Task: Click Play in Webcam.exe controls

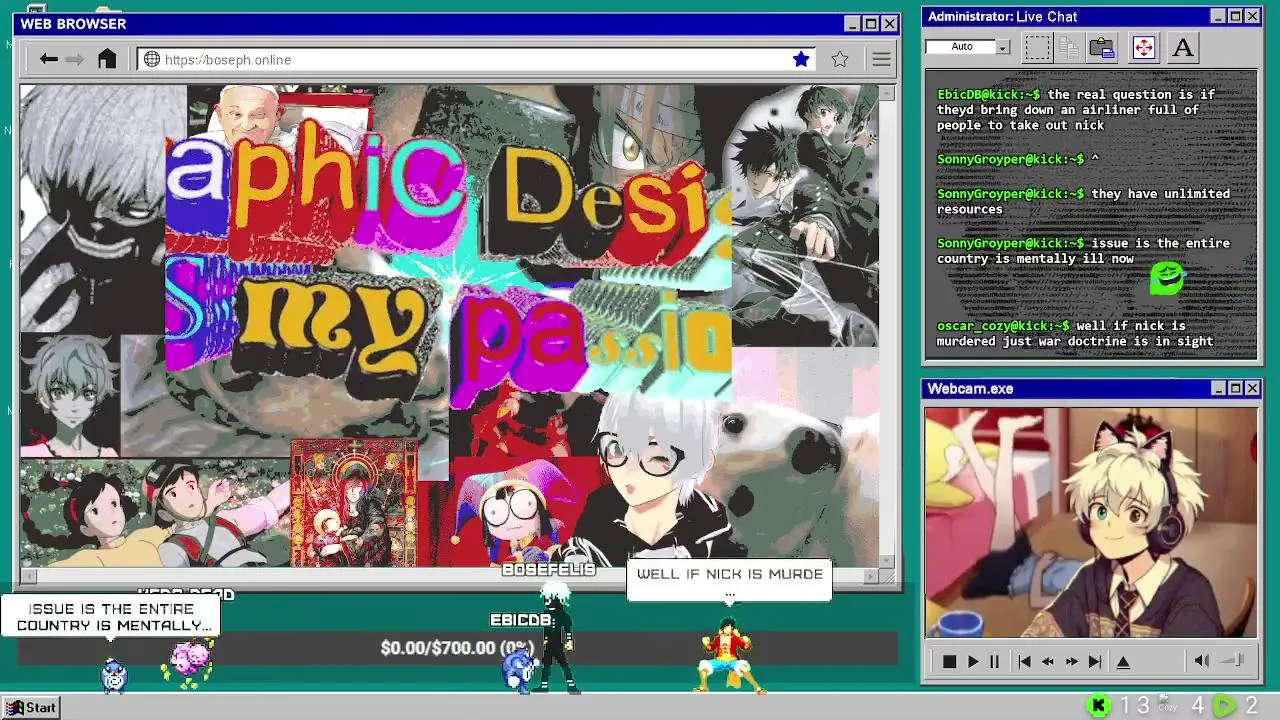Action: (x=973, y=661)
